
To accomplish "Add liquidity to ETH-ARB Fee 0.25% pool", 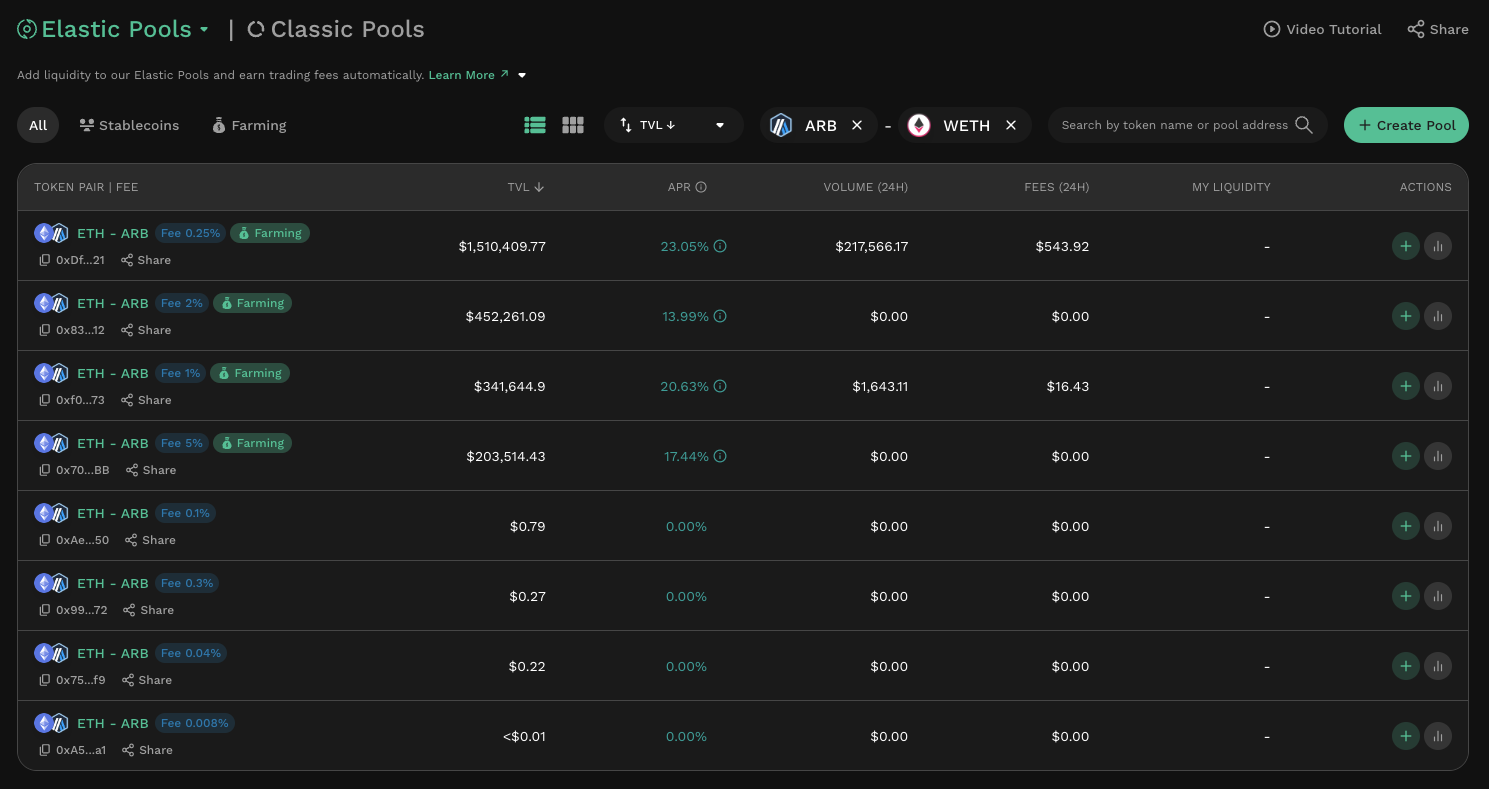I will point(1405,246).
